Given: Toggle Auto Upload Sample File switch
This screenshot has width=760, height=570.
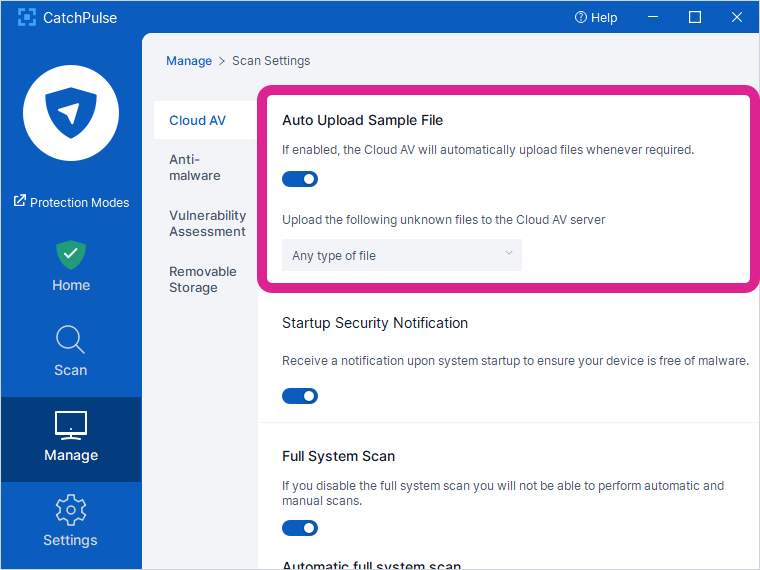Looking at the screenshot, I should (x=300, y=179).
